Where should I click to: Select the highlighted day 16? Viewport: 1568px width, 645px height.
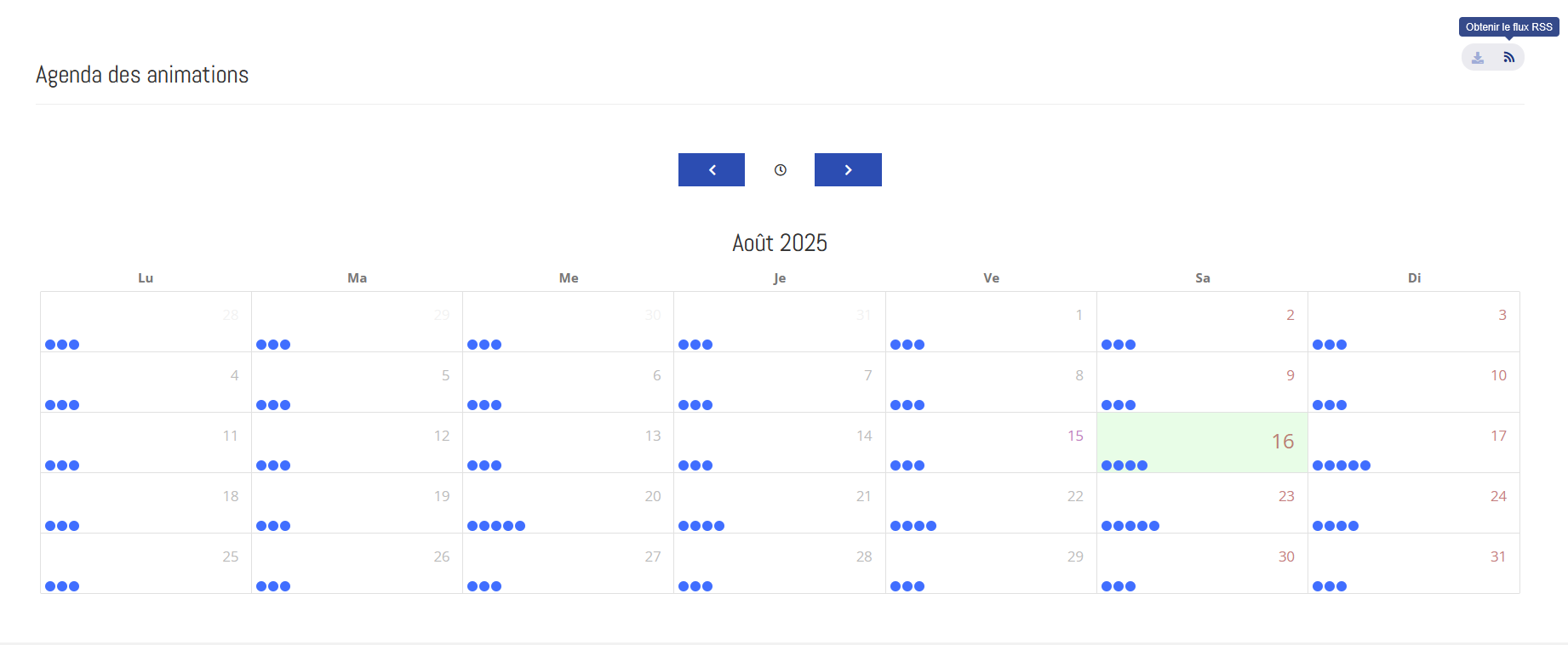pyautogui.click(x=1282, y=441)
